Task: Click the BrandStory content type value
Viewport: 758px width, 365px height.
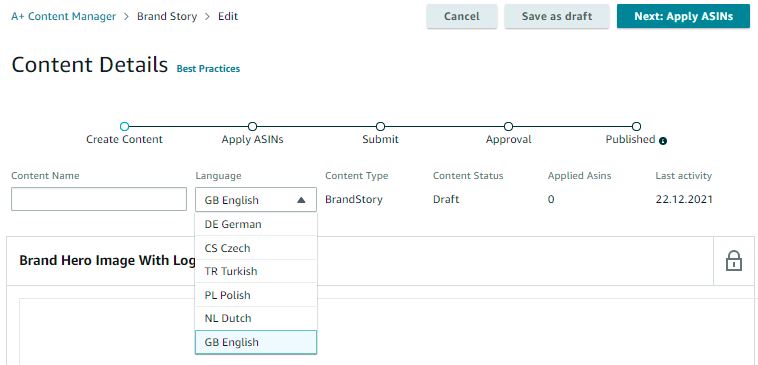Action: 354,199
